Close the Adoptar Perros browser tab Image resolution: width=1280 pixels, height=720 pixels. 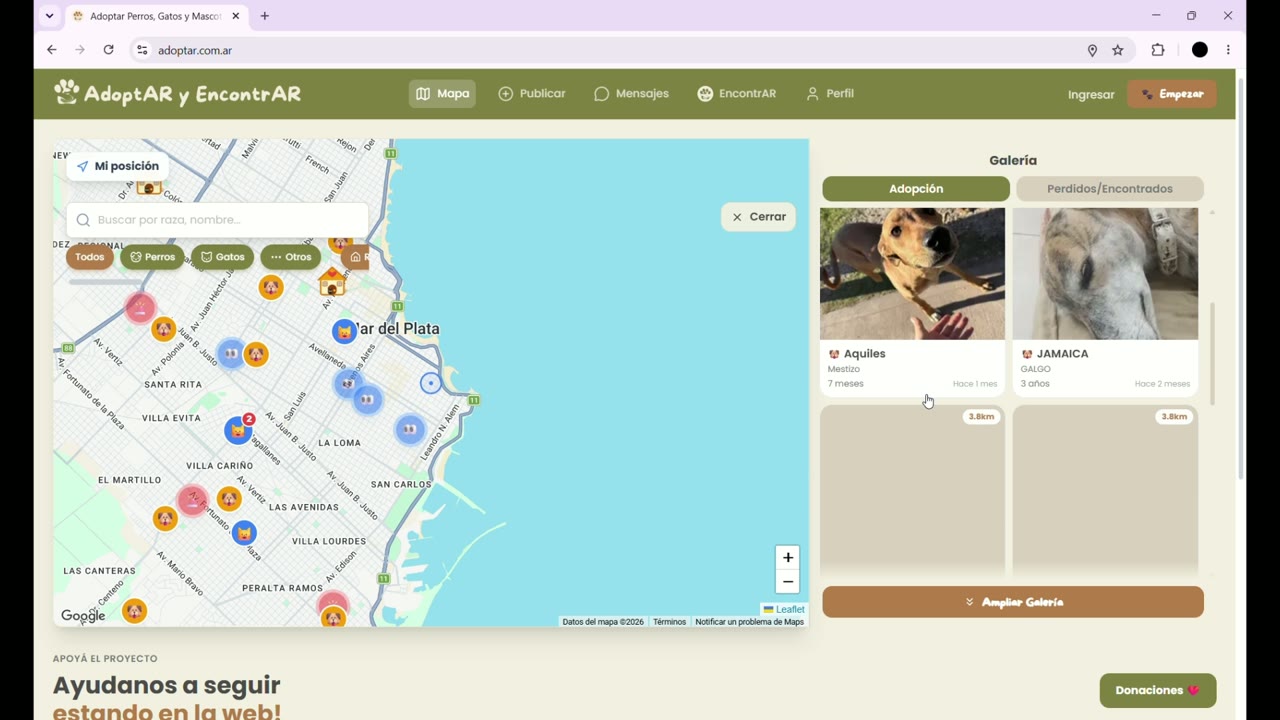click(236, 16)
